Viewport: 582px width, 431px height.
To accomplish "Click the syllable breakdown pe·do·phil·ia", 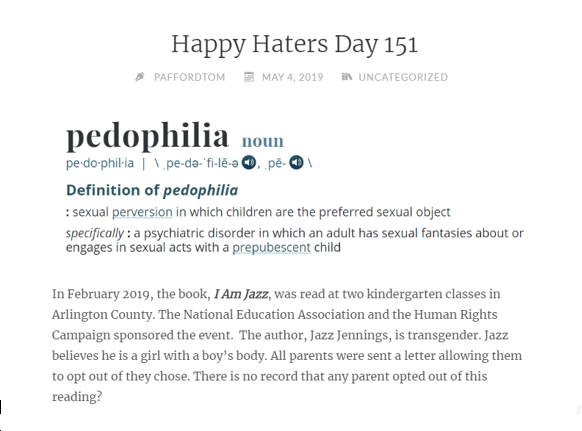I will (100, 163).
